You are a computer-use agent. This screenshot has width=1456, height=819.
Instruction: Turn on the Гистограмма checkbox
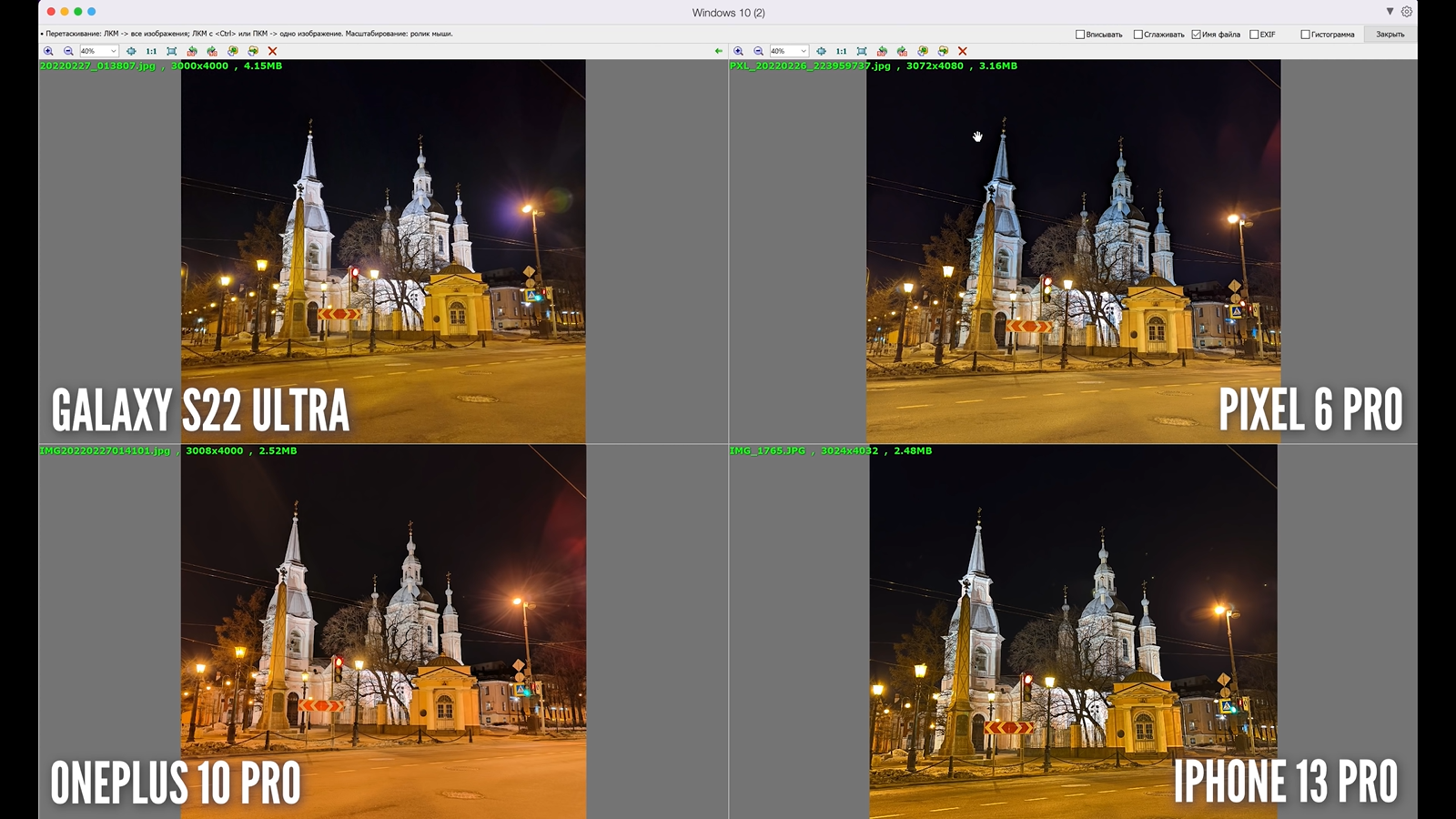pos(1305,35)
